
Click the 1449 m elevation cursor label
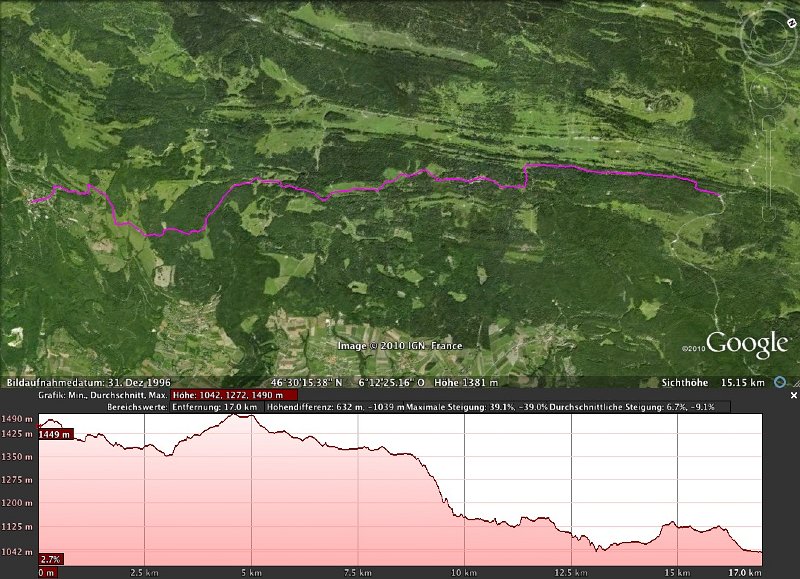[x=54, y=435]
